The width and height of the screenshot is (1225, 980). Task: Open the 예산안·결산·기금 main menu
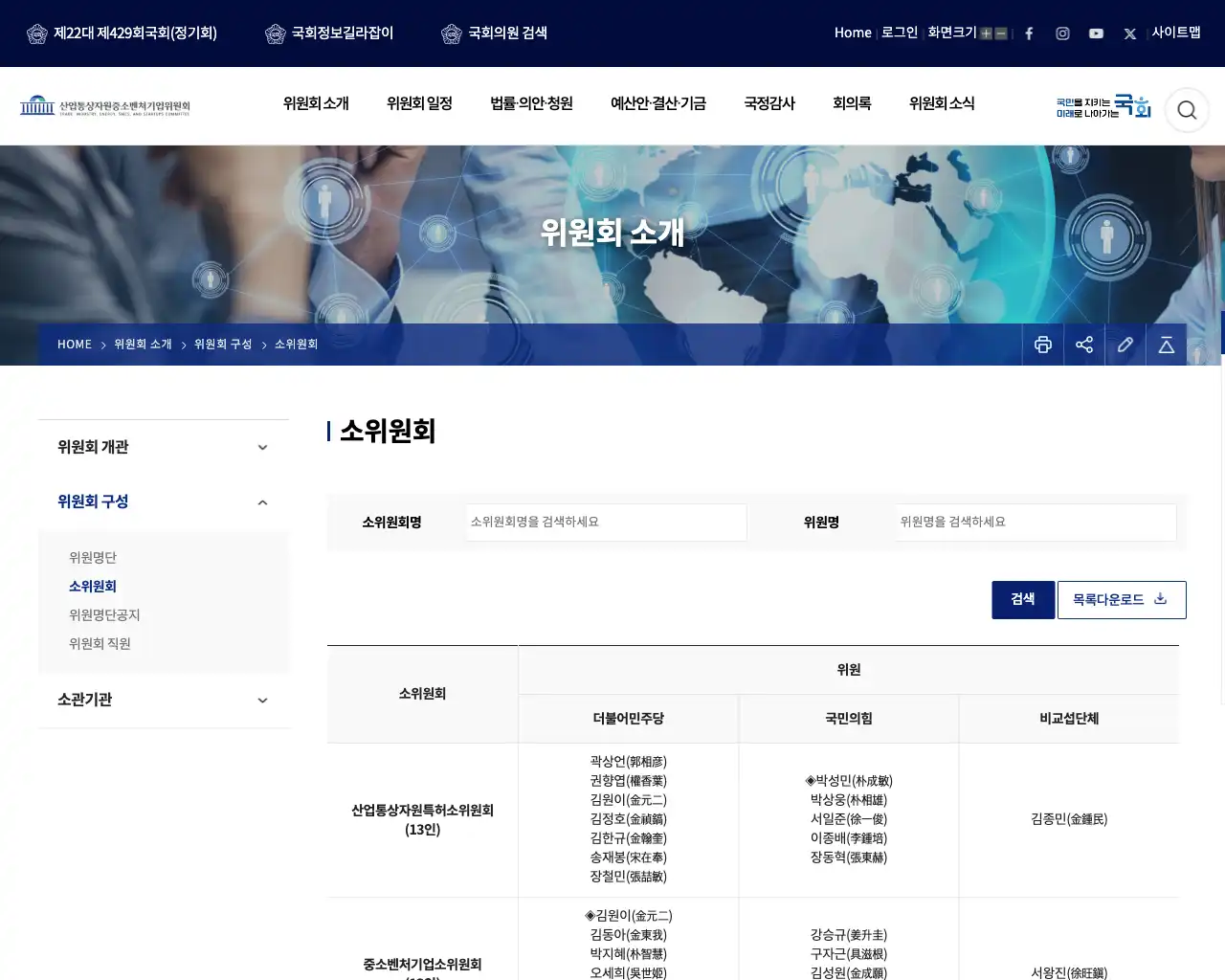tap(658, 103)
